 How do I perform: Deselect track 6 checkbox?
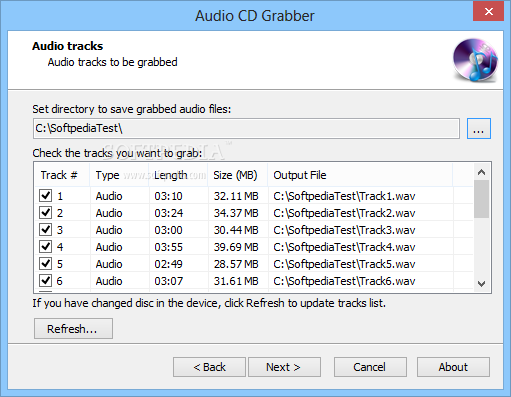(46, 281)
